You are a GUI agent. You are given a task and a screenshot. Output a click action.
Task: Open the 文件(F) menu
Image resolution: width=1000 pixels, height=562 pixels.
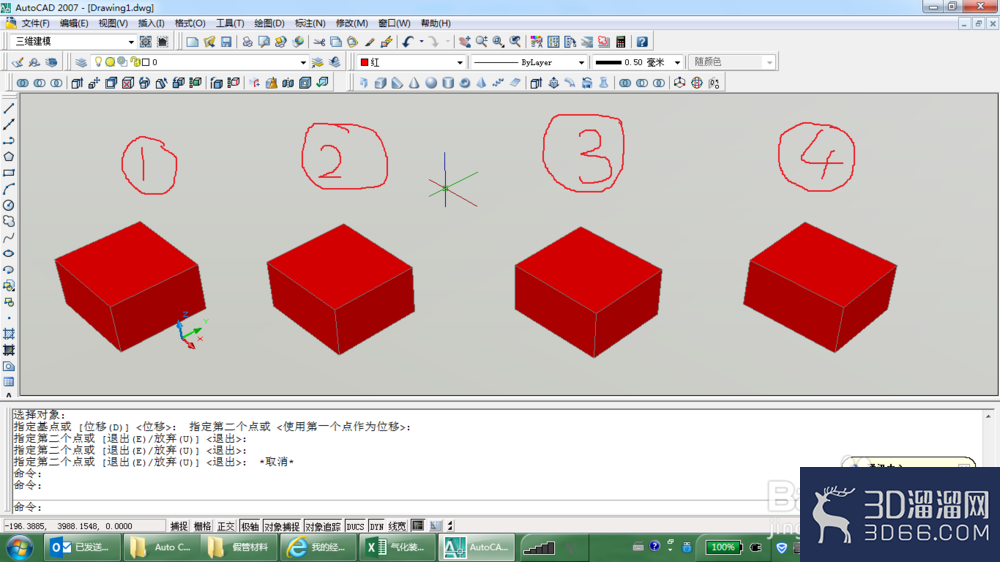pos(35,23)
